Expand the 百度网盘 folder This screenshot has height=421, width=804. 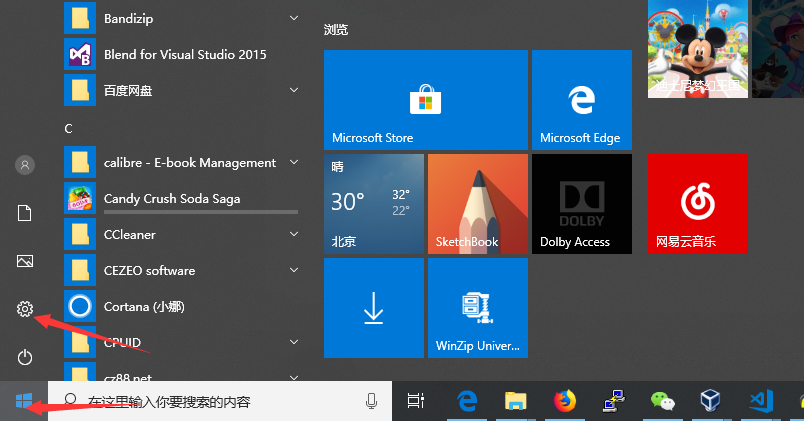pyautogui.click(x=294, y=90)
